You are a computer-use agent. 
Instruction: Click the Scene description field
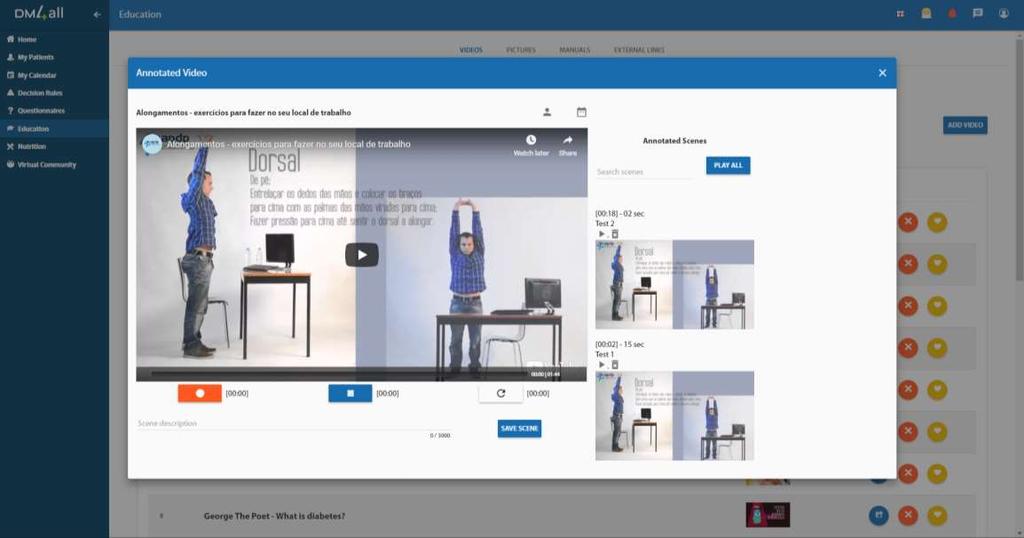pyautogui.click(x=294, y=424)
